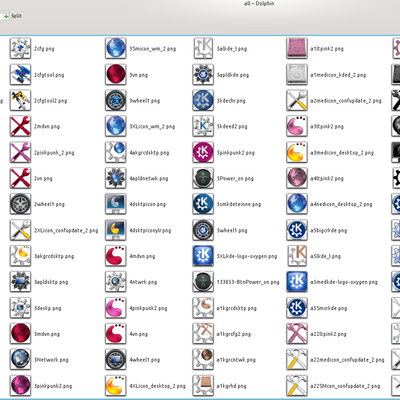Click the file name a1kgrcdsktp.png
Screen dimensions: 400x400
coord(237,308)
